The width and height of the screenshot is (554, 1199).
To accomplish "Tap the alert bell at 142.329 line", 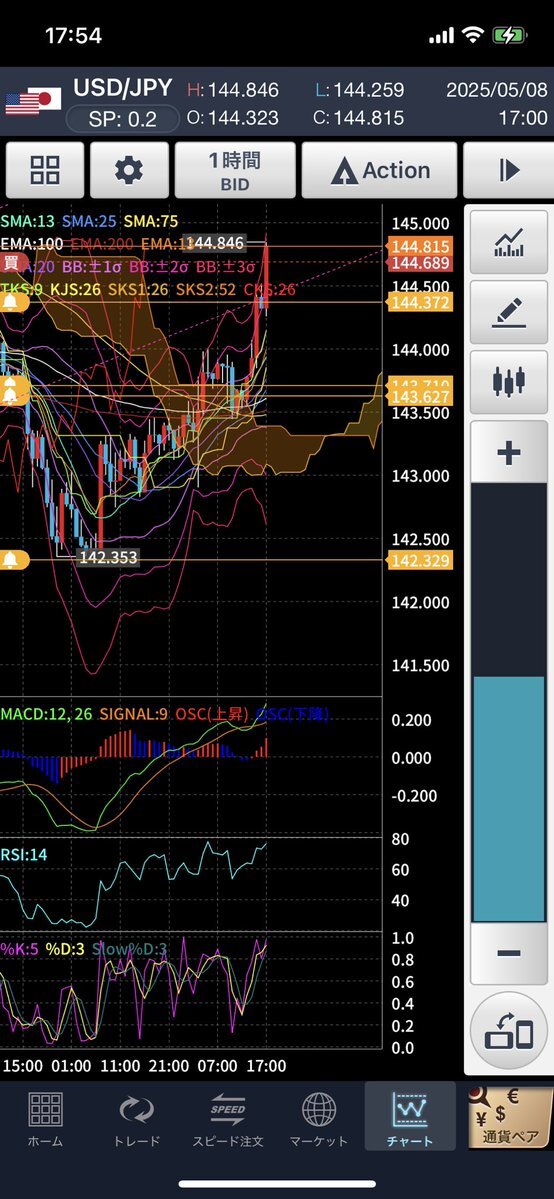I will point(13,561).
